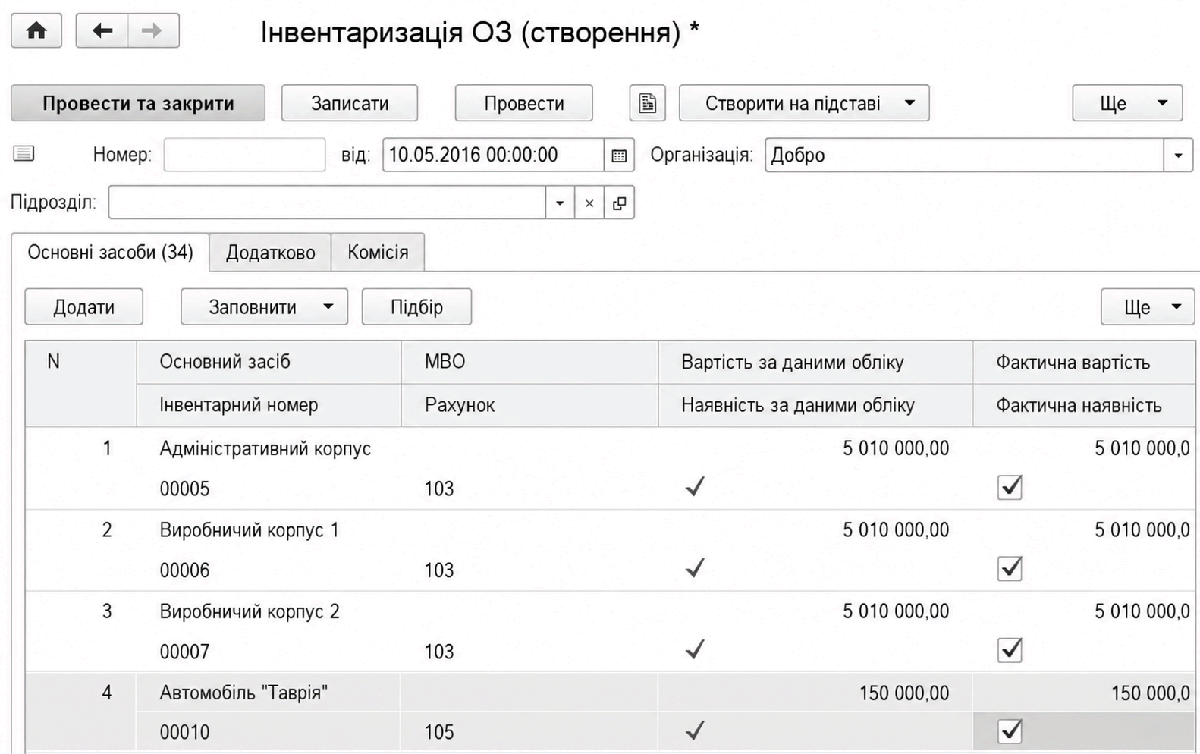Toggle Фактична наявність for Автомобіль "Таврія"
Image resolution: width=1200 pixels, height=754 pixels.
(x=1011, y=731)
